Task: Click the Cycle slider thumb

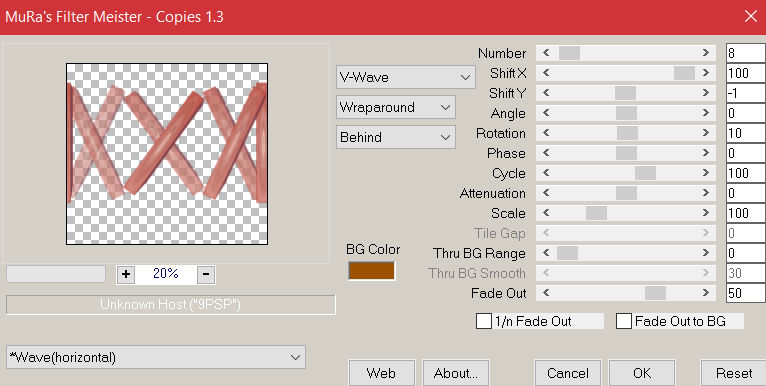Action: (x=645, y=173)
